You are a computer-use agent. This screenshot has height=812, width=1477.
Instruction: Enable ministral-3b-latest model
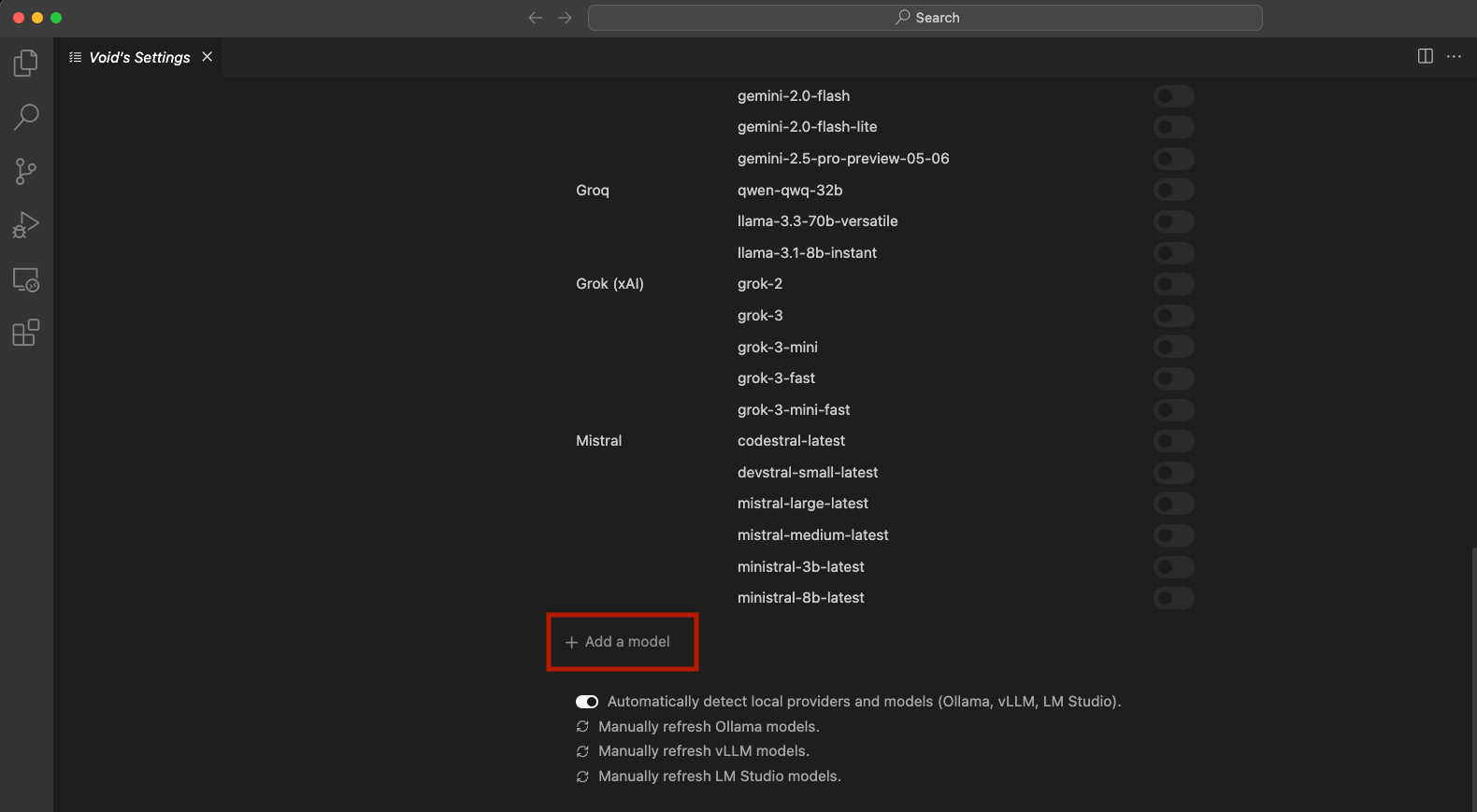coord(1174,567)
